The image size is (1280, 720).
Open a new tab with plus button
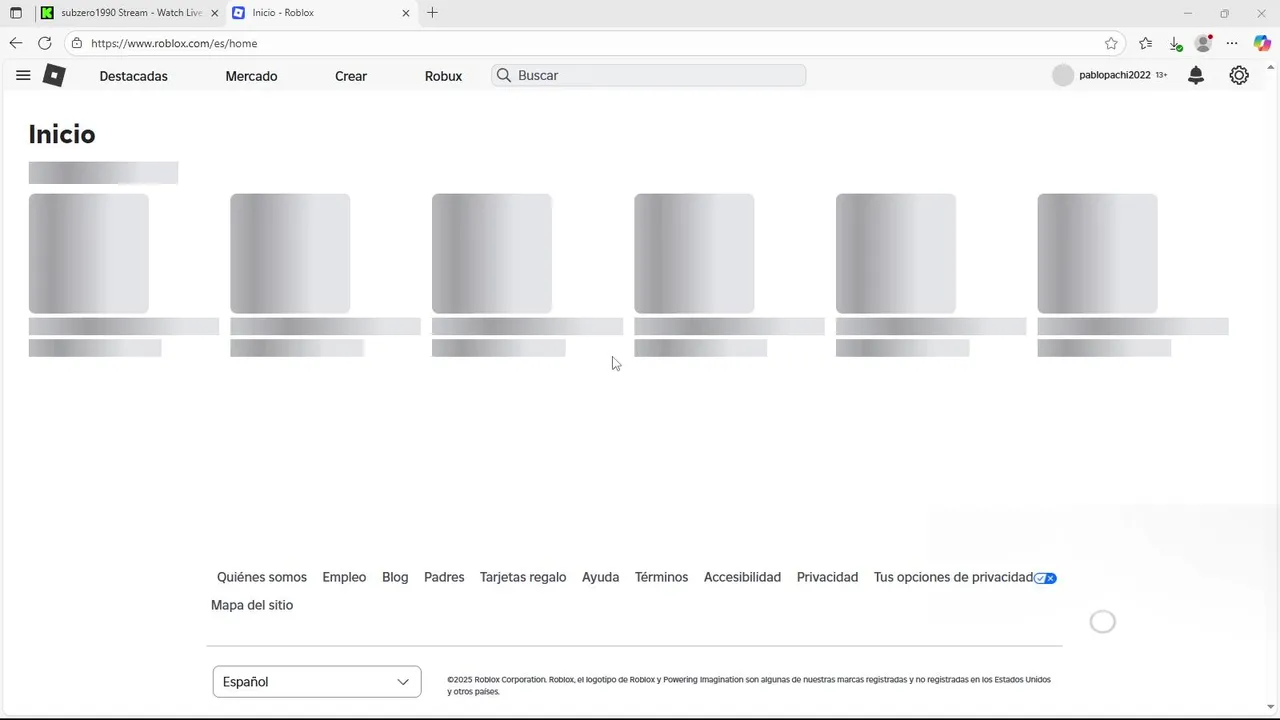click(x=432, y=13)
